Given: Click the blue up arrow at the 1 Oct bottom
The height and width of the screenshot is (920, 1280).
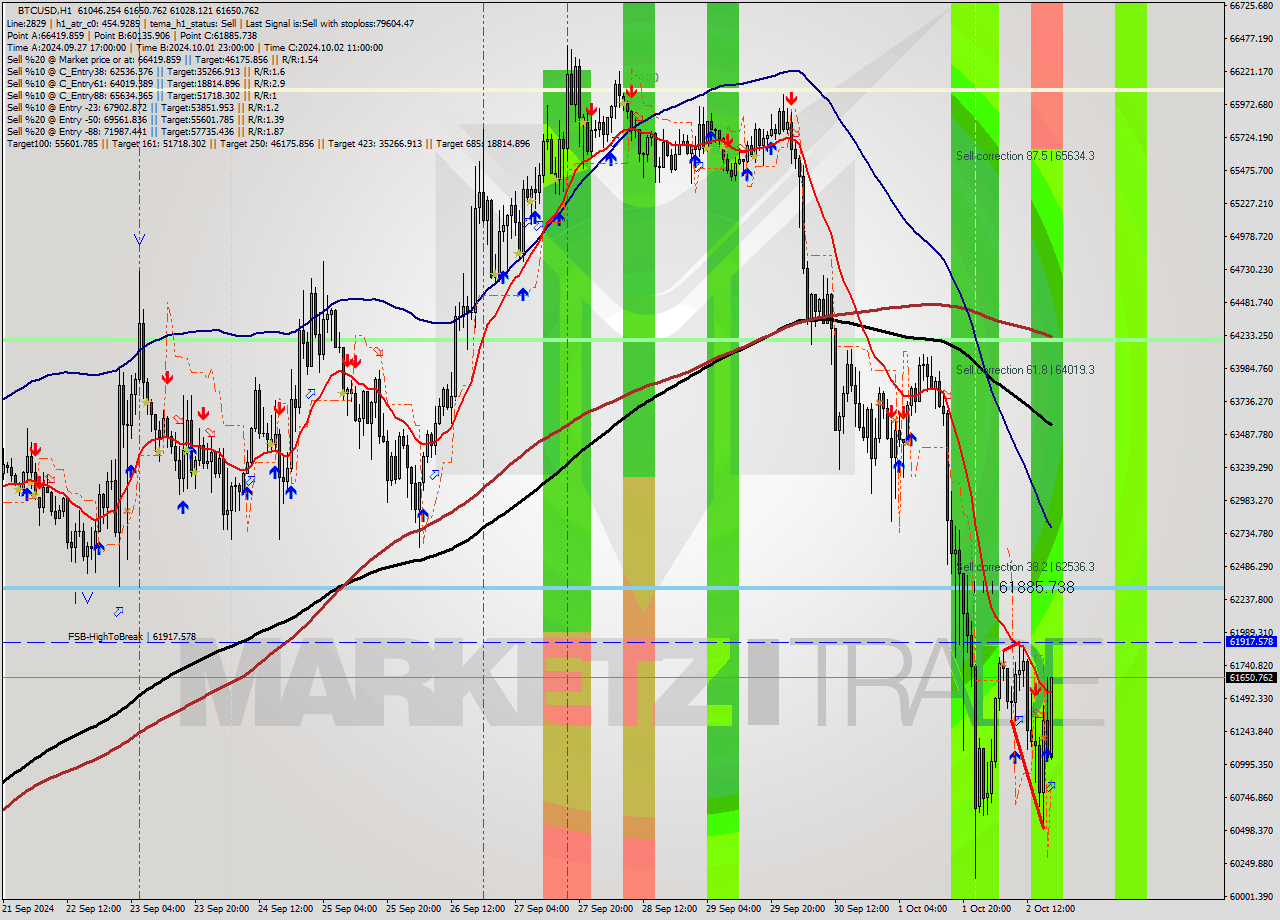Looking at the screenshot, I should 1015,755.
